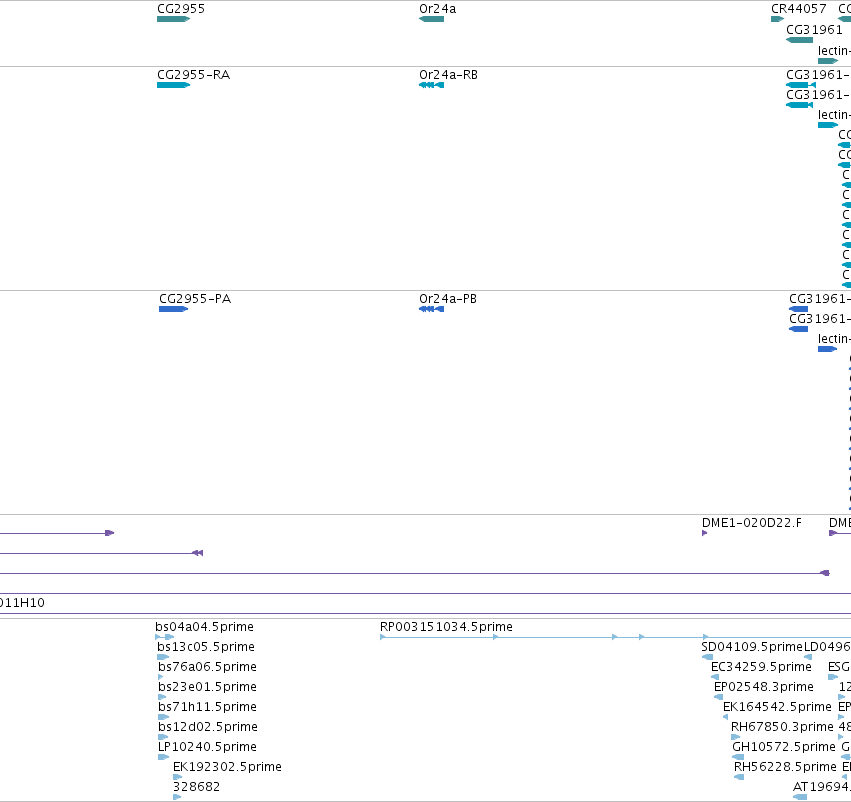The image size is (851, 802).
Task: Click the RH56228.5prime label
Action: click(x=785, y=767)
